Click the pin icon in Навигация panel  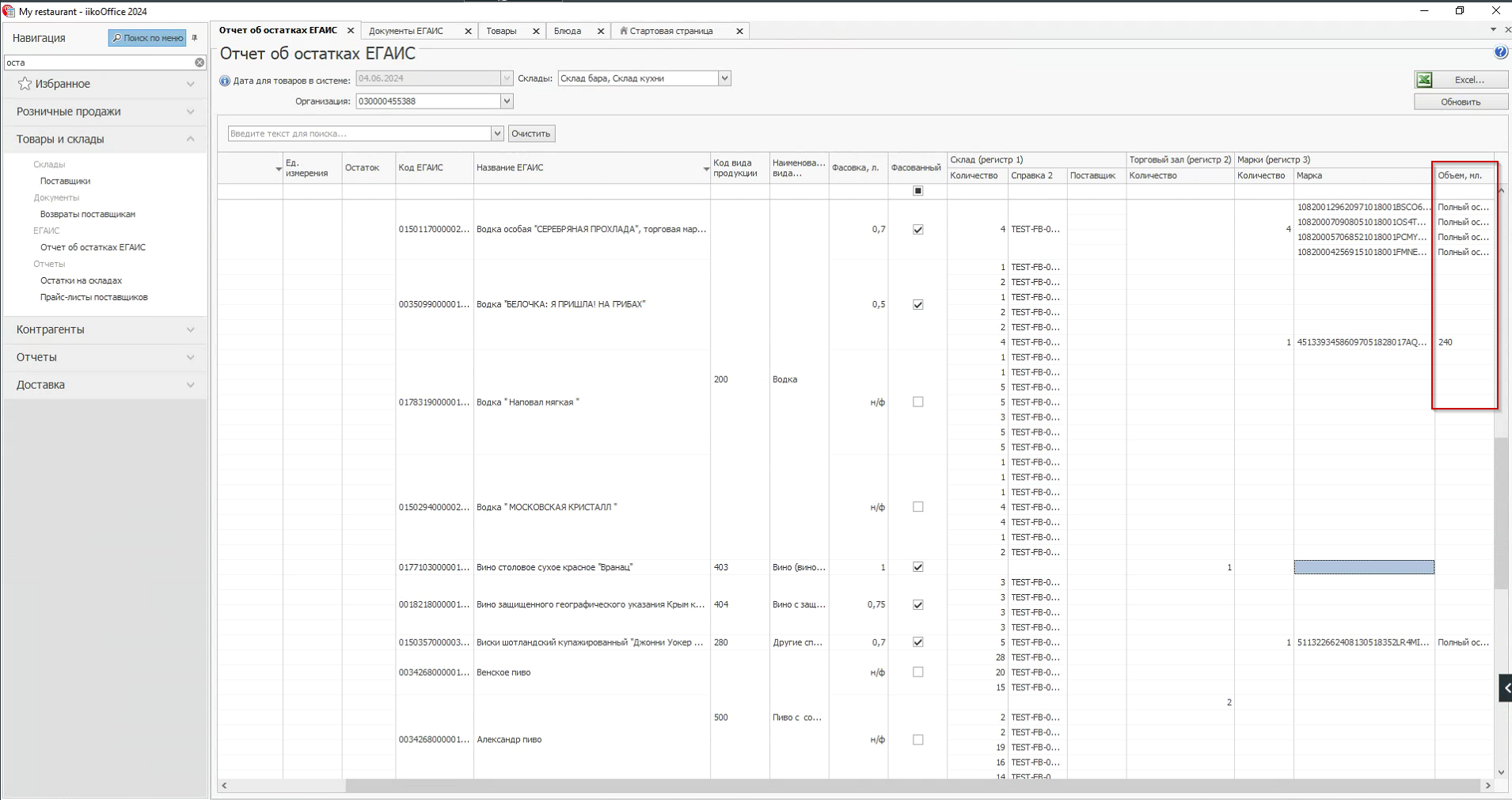pyautogui.click(x=195, y=38)
